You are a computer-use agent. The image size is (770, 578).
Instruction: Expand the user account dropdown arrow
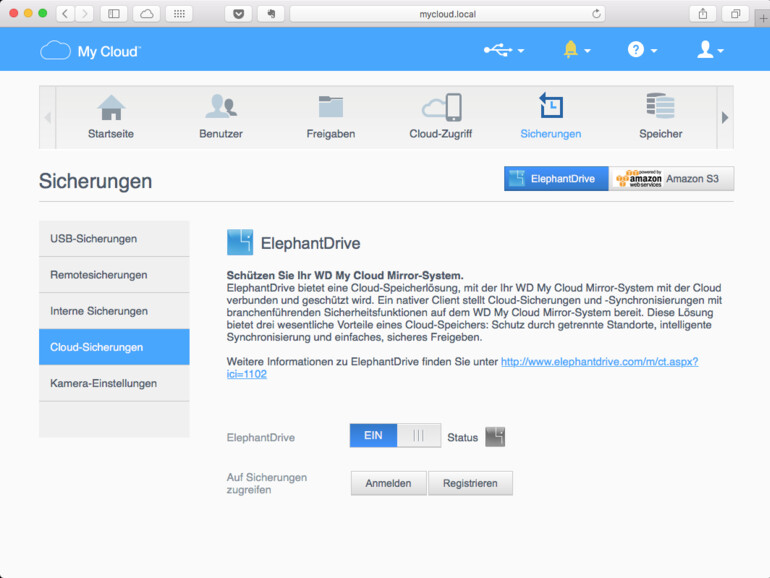[720, 51]
